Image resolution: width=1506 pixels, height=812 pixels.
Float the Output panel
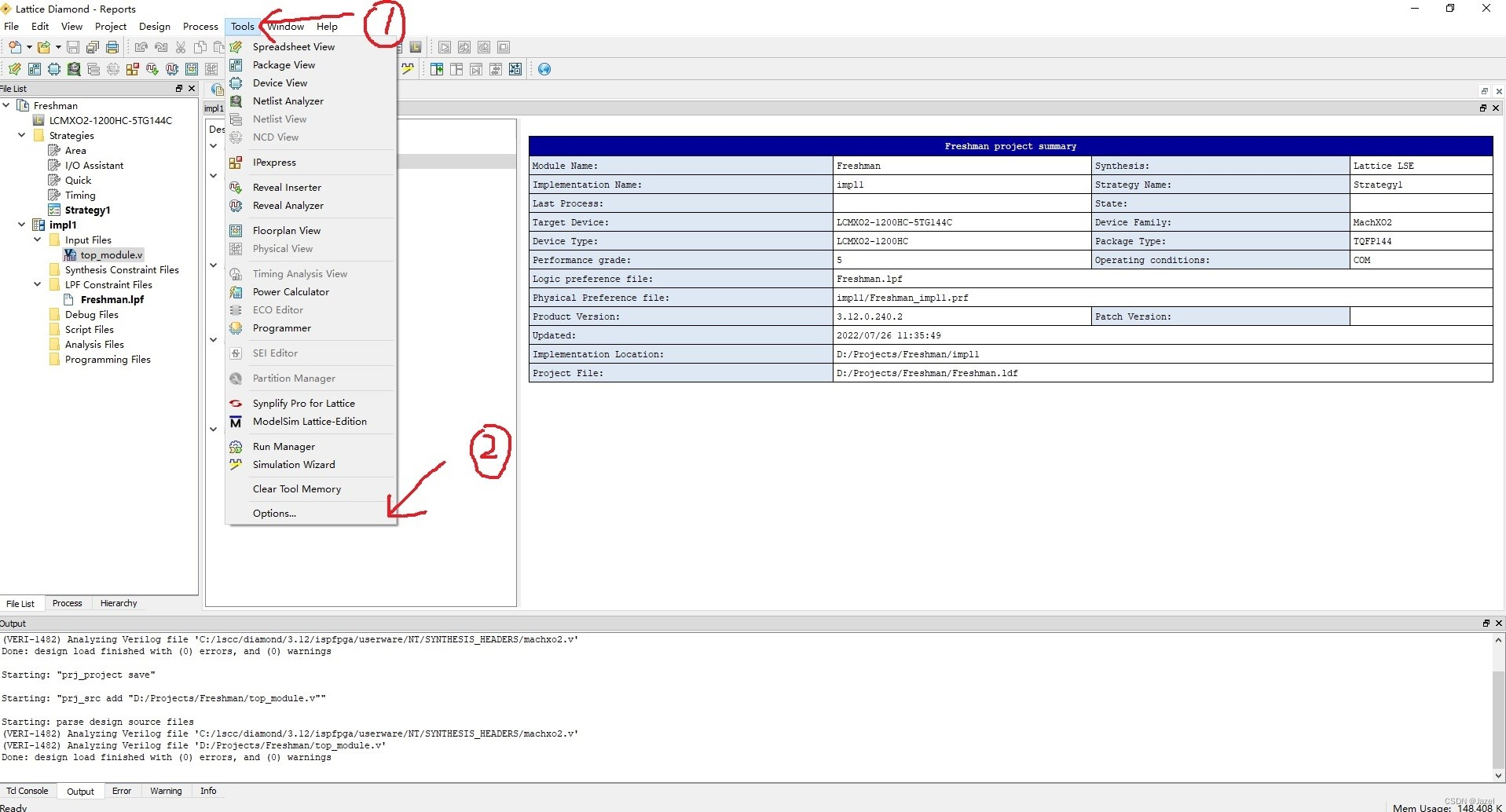pyautogui.click(x=1486, y=623)
